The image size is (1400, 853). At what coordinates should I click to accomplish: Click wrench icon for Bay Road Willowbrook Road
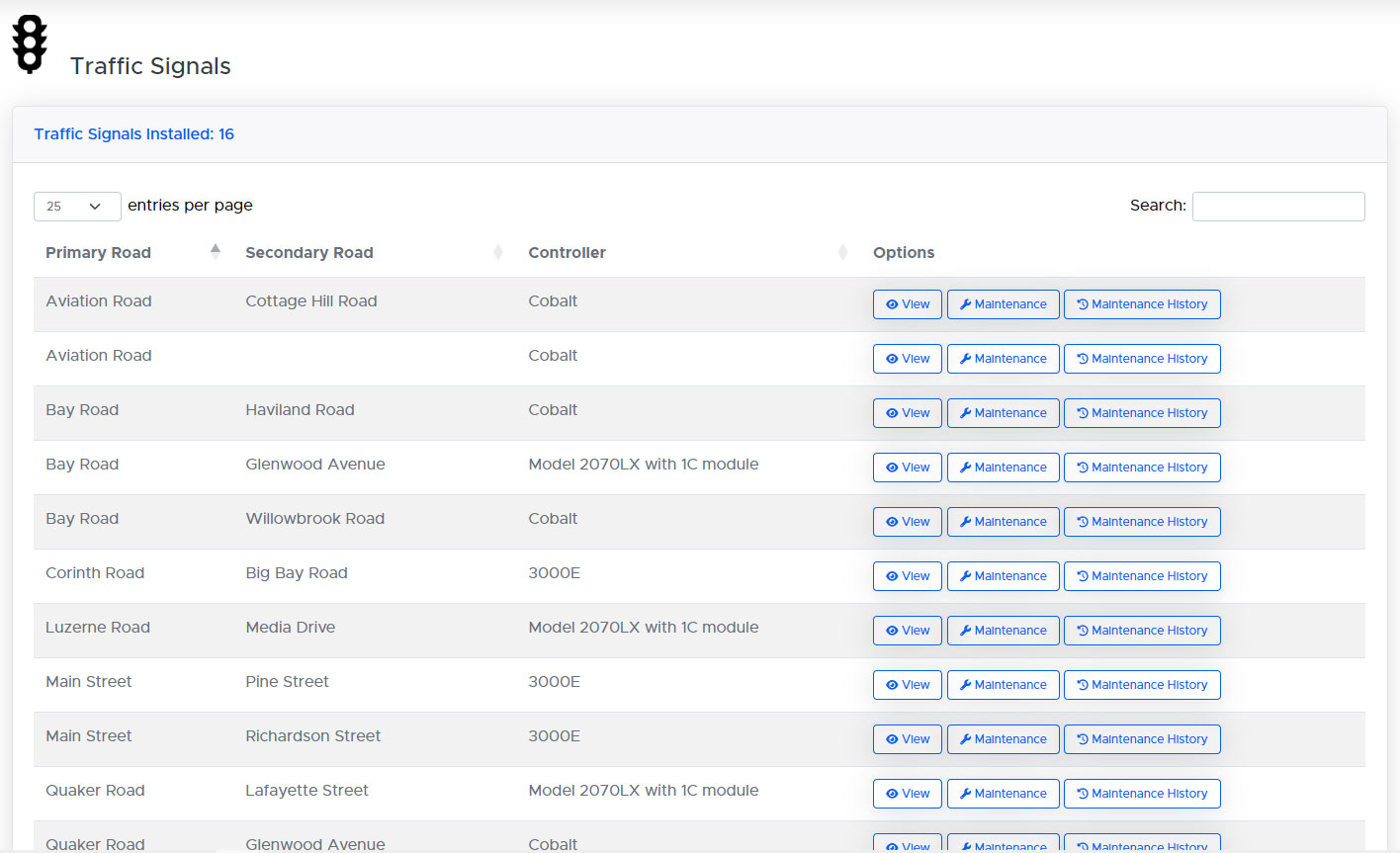point(965,522)
